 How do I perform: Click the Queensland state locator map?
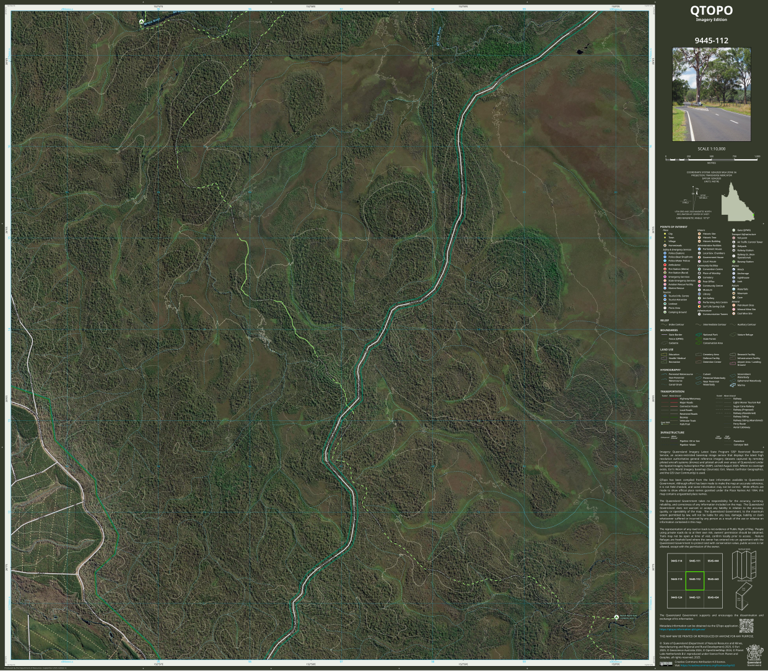(737, 202)
